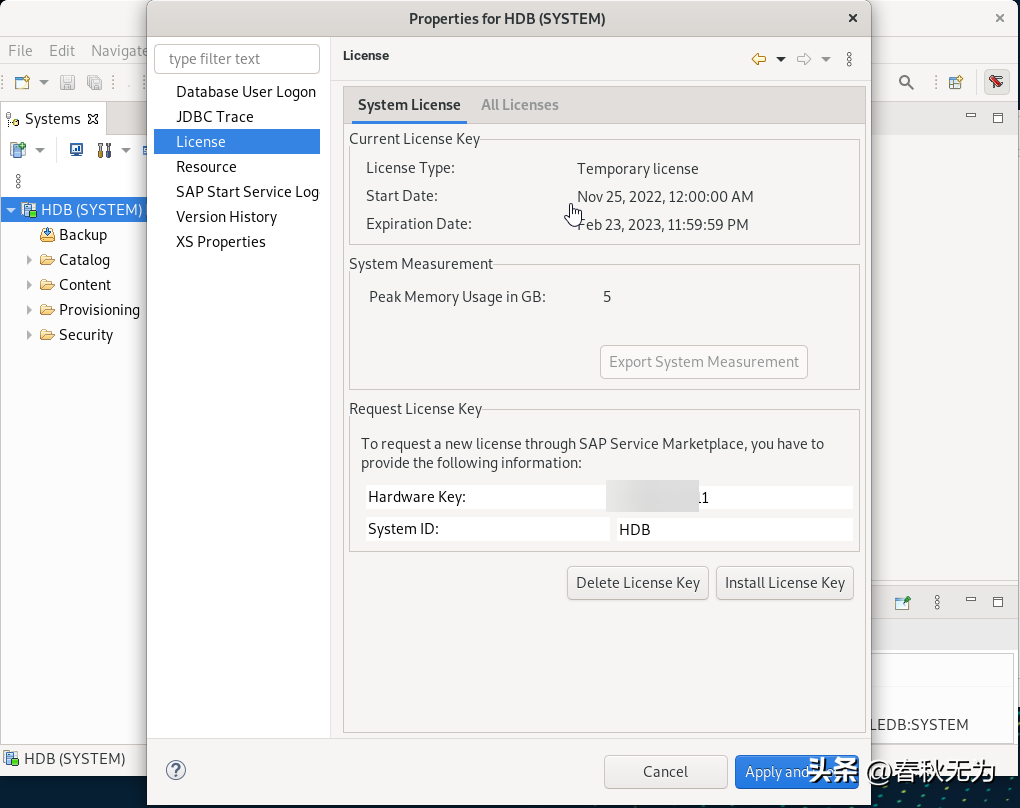Screen dimensions: 1020x808
Task: Expand the Security folder node
Action: click(30, 335)
